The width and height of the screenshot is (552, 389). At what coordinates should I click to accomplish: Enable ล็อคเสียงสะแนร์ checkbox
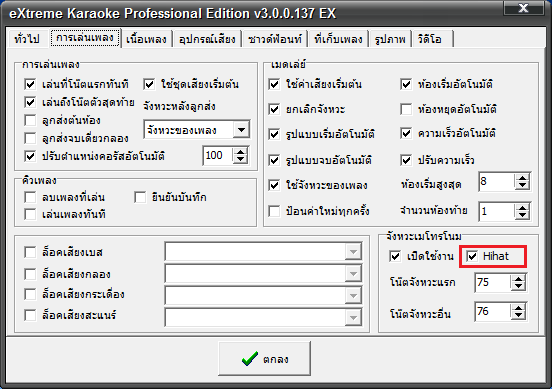[30, 315]
